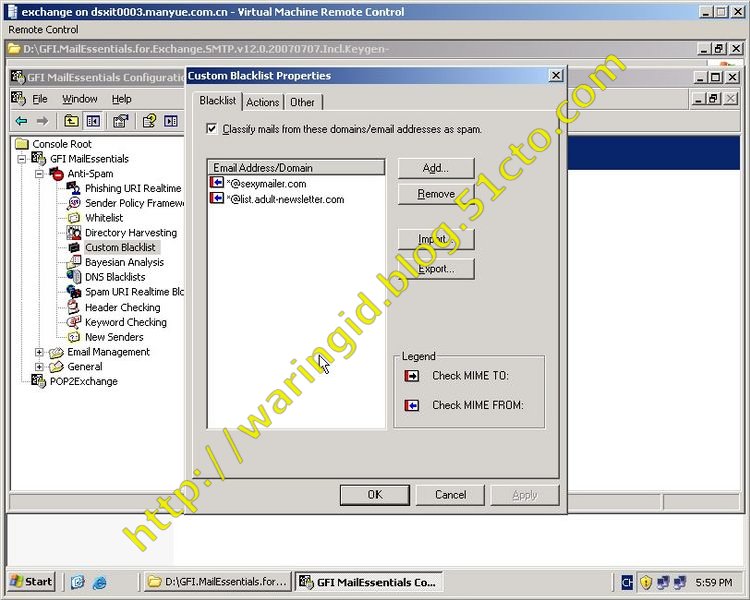
Task: Open Bayesian Analysis in the tree
Action: [x=123, y=262]
